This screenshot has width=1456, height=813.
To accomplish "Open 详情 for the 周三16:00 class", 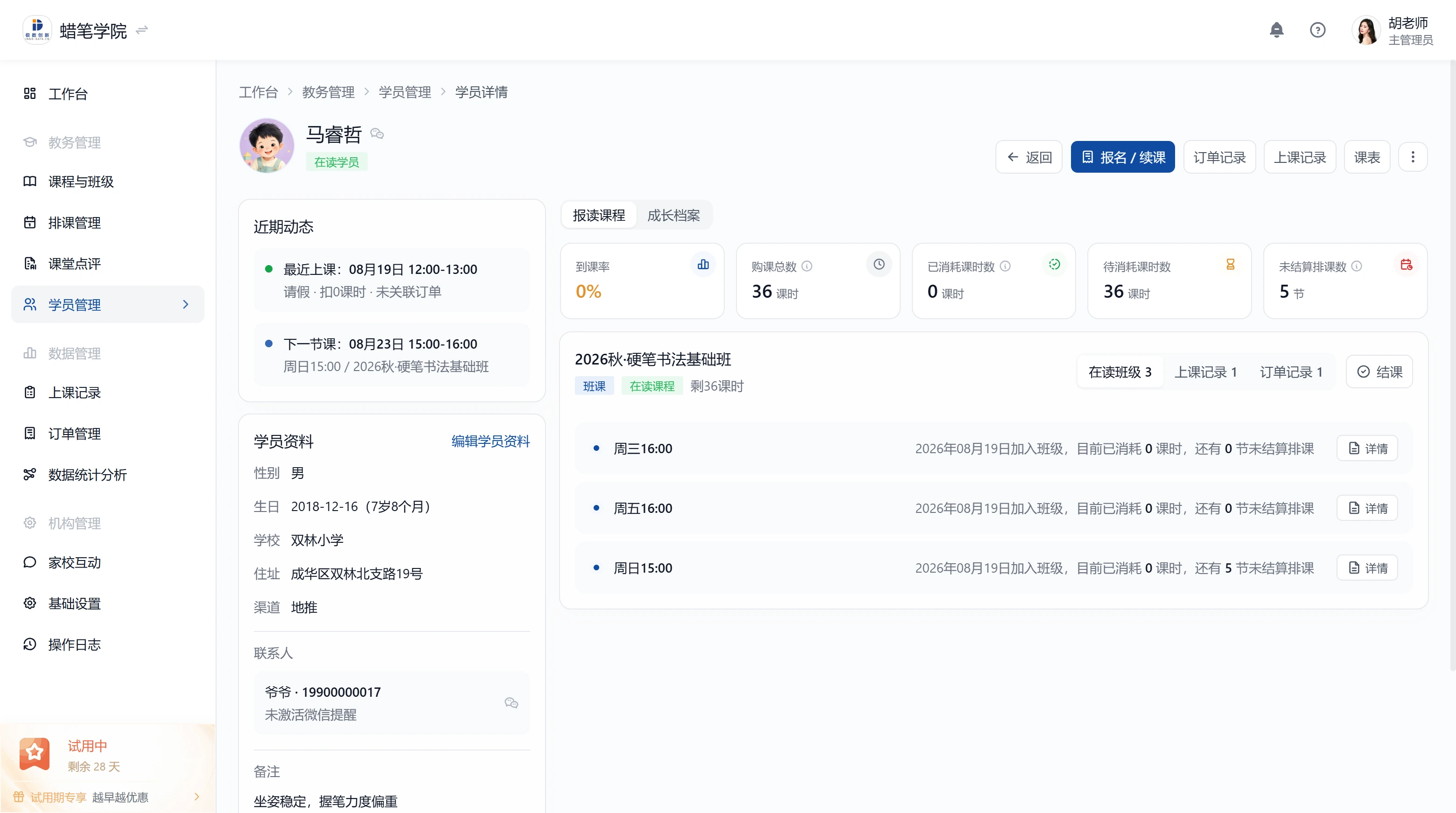I will pyautogui.click(x=1367, y=449).
